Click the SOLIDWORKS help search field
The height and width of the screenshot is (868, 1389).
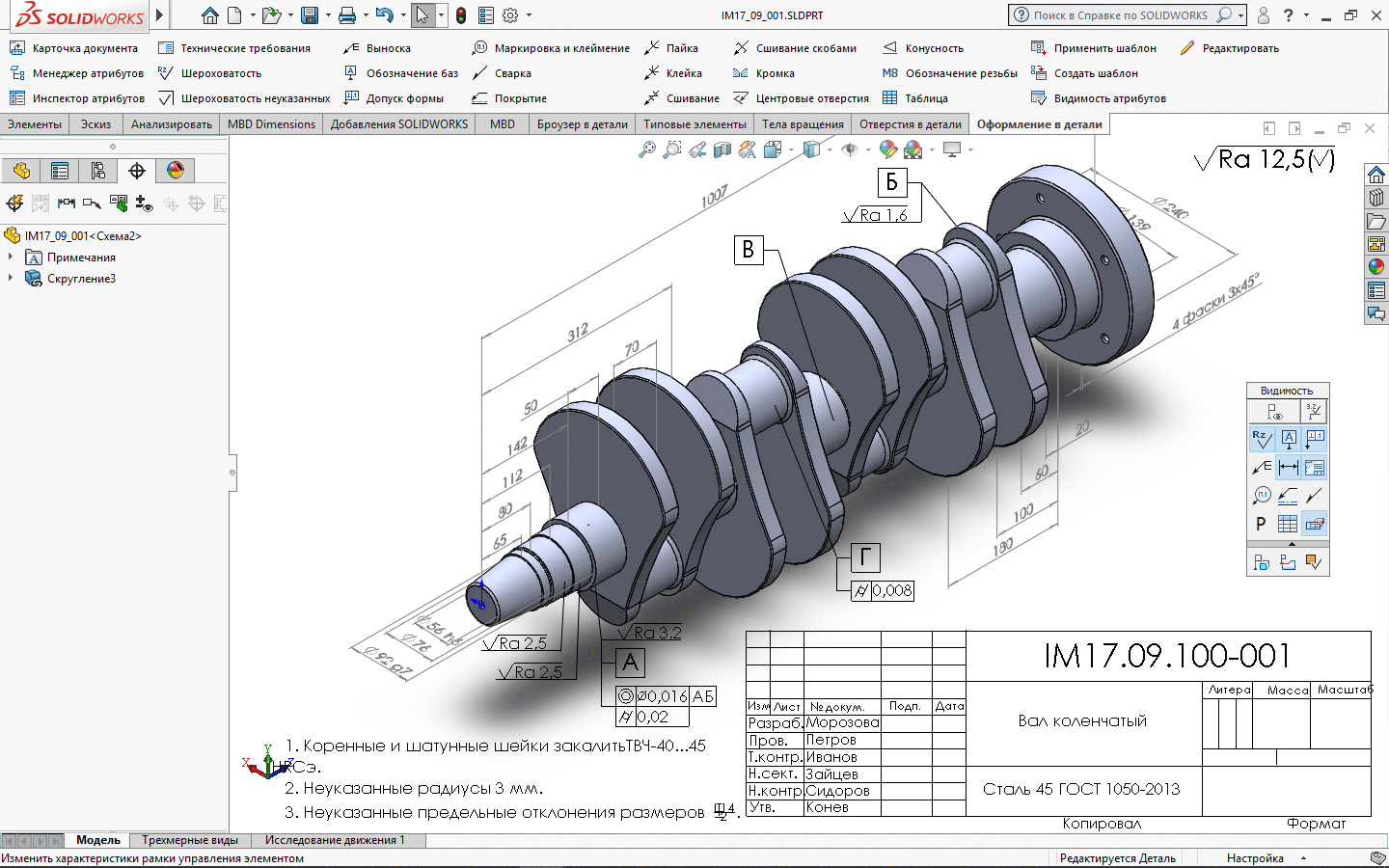[x=1120, y=15]
